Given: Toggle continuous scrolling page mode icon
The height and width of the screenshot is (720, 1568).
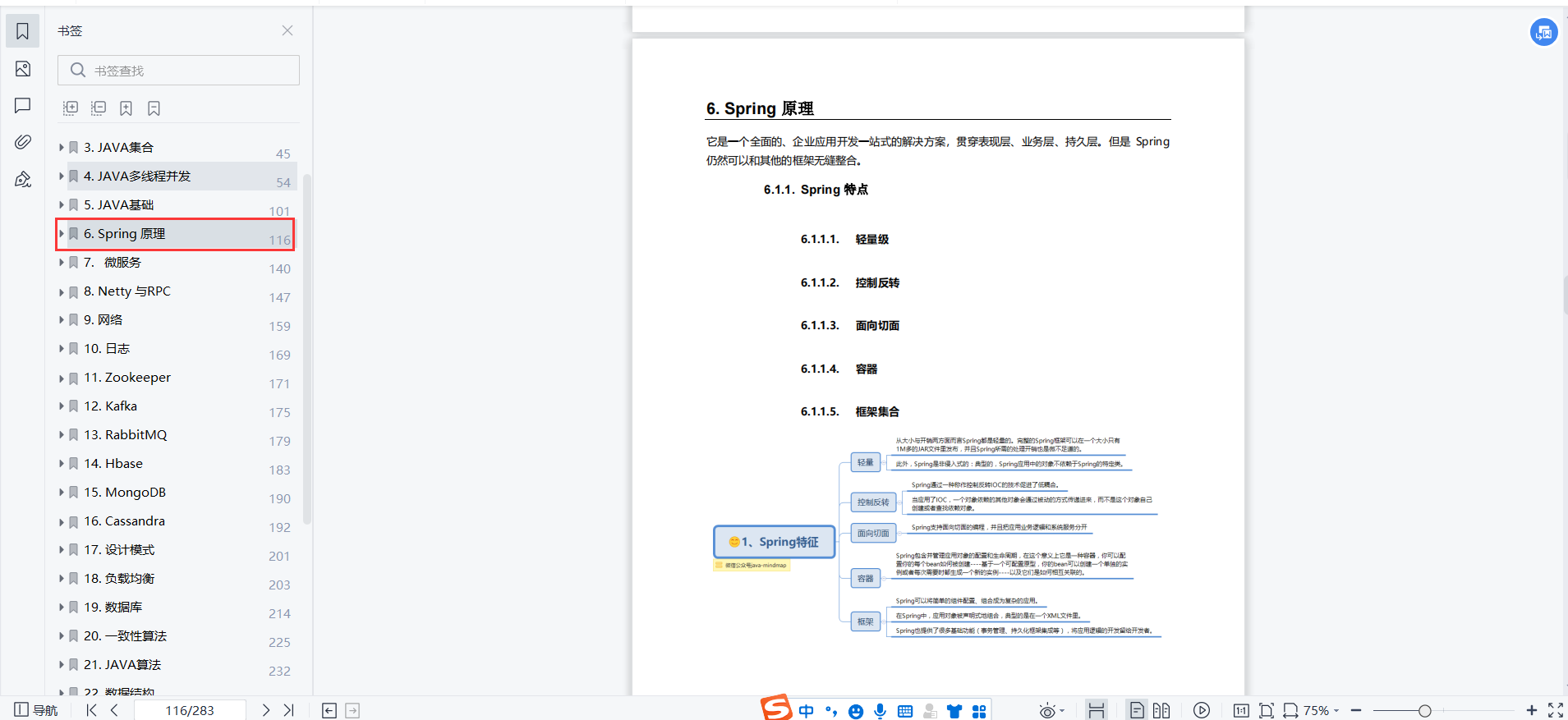Looking at the screenshot, I should tap(1097, 711).
